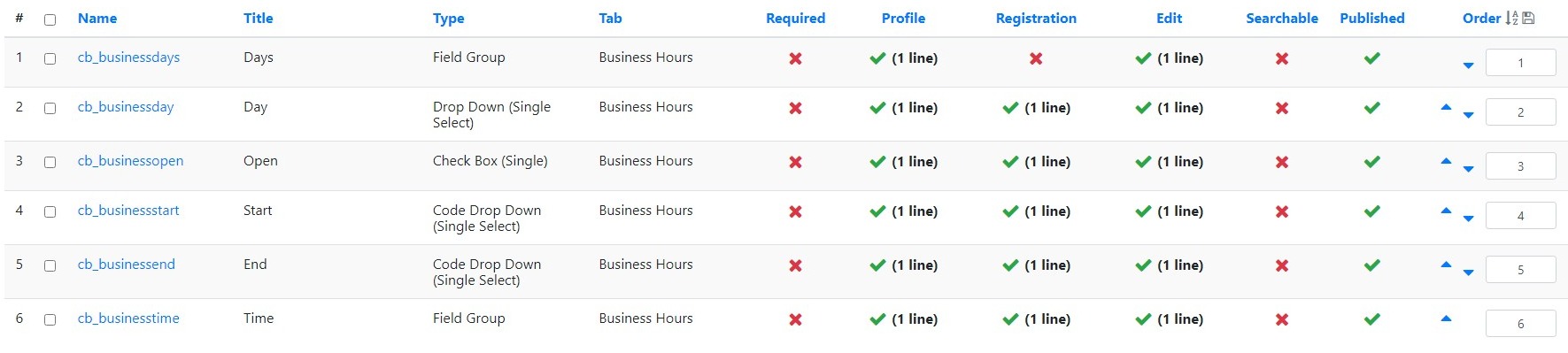1568x353 pixels.
Task: Move cb_businessdays down with arrow
Action: 1468,65
